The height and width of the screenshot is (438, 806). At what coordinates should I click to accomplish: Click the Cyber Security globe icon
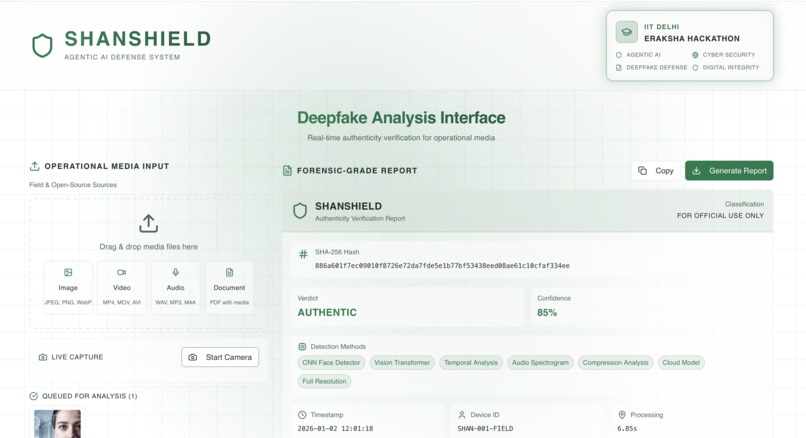click(x=695, y=54)
